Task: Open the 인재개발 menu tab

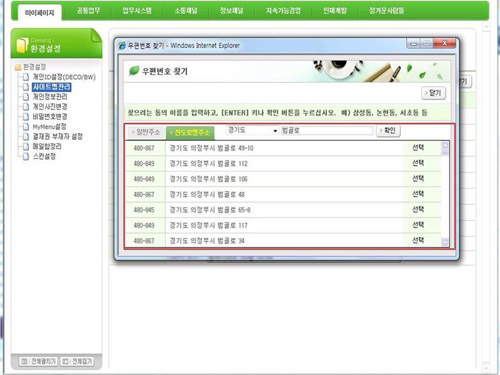Action: pyautogui.click(x=335, y=11)
